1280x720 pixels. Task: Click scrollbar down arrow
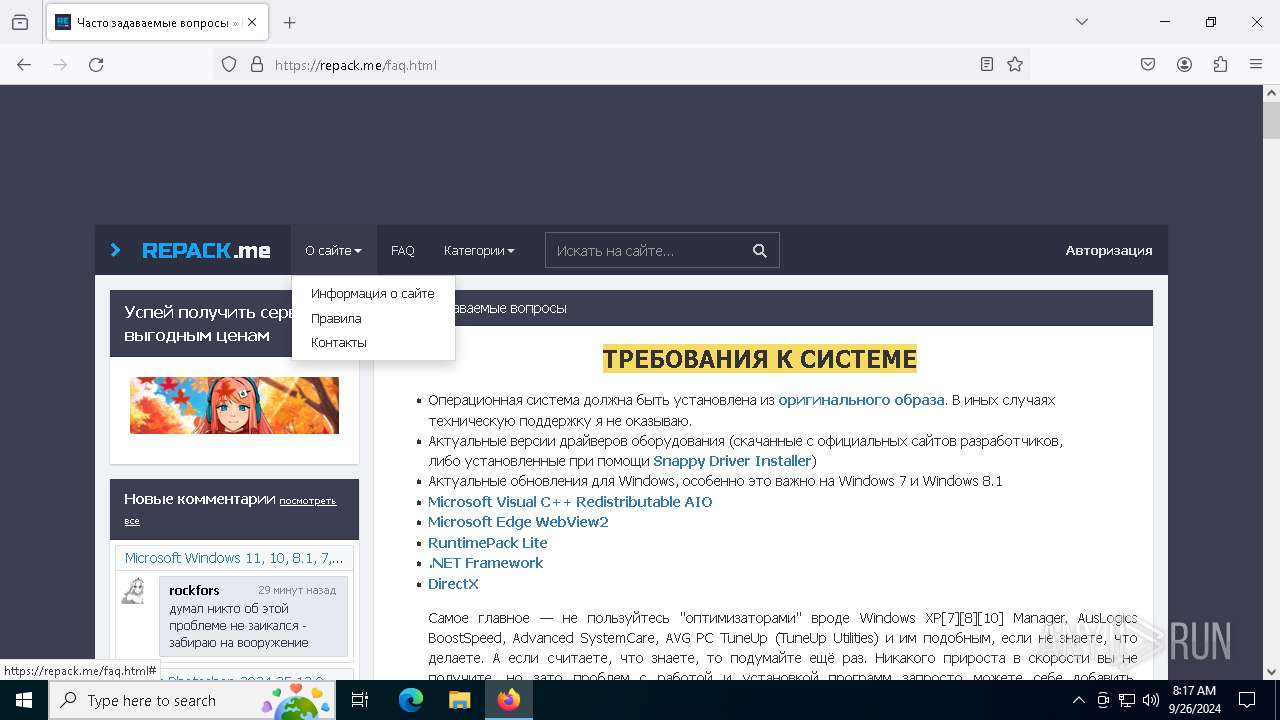1271,672
